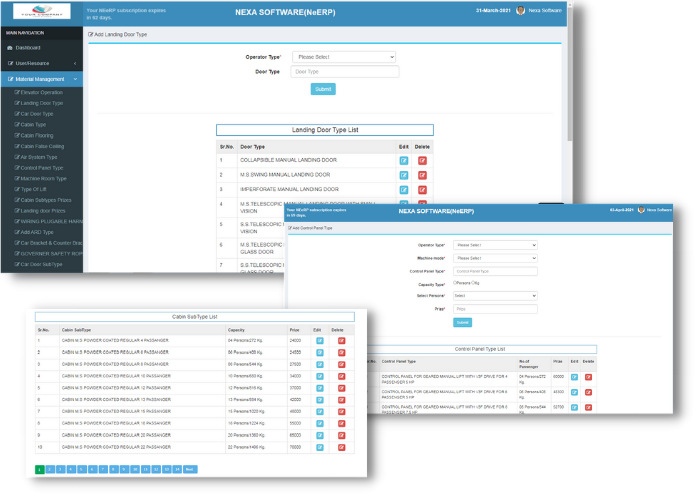Expand the Select Persons dropdown
The image size is (700, 500).
coord(495,296)
